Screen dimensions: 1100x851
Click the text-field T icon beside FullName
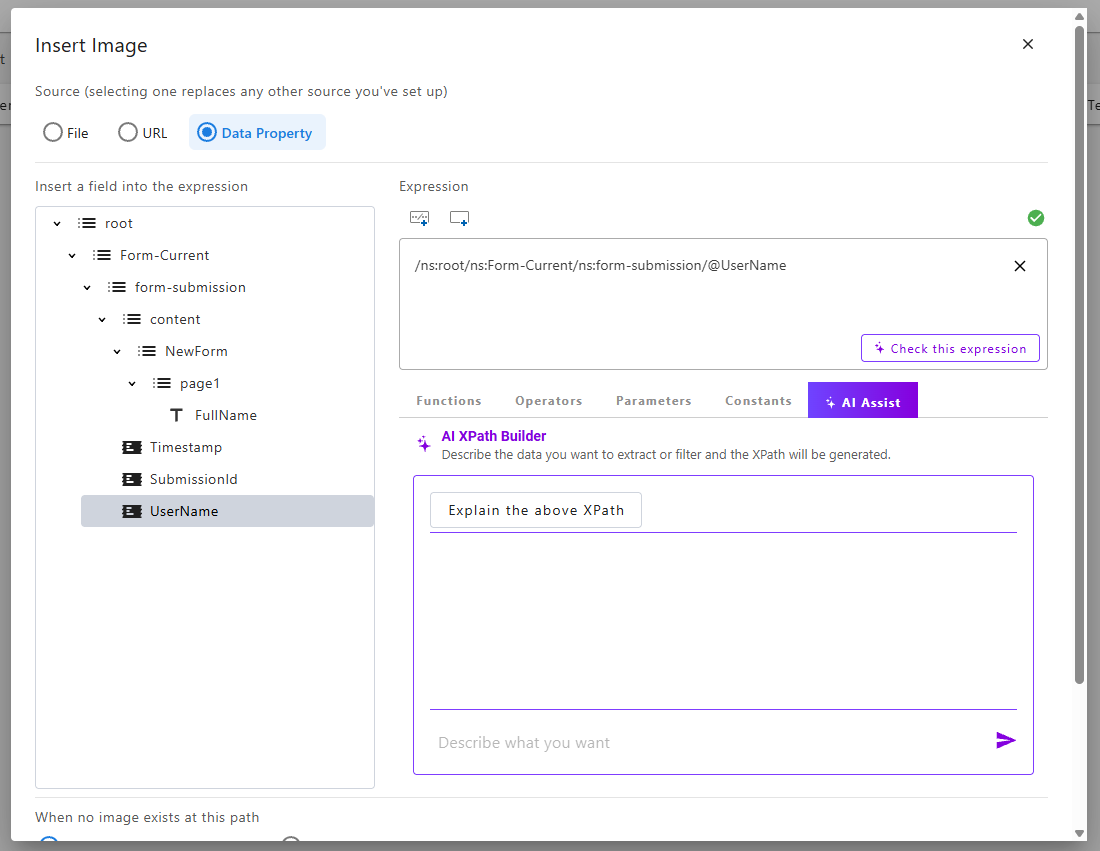pyautogui.click(x=177, y=415)
